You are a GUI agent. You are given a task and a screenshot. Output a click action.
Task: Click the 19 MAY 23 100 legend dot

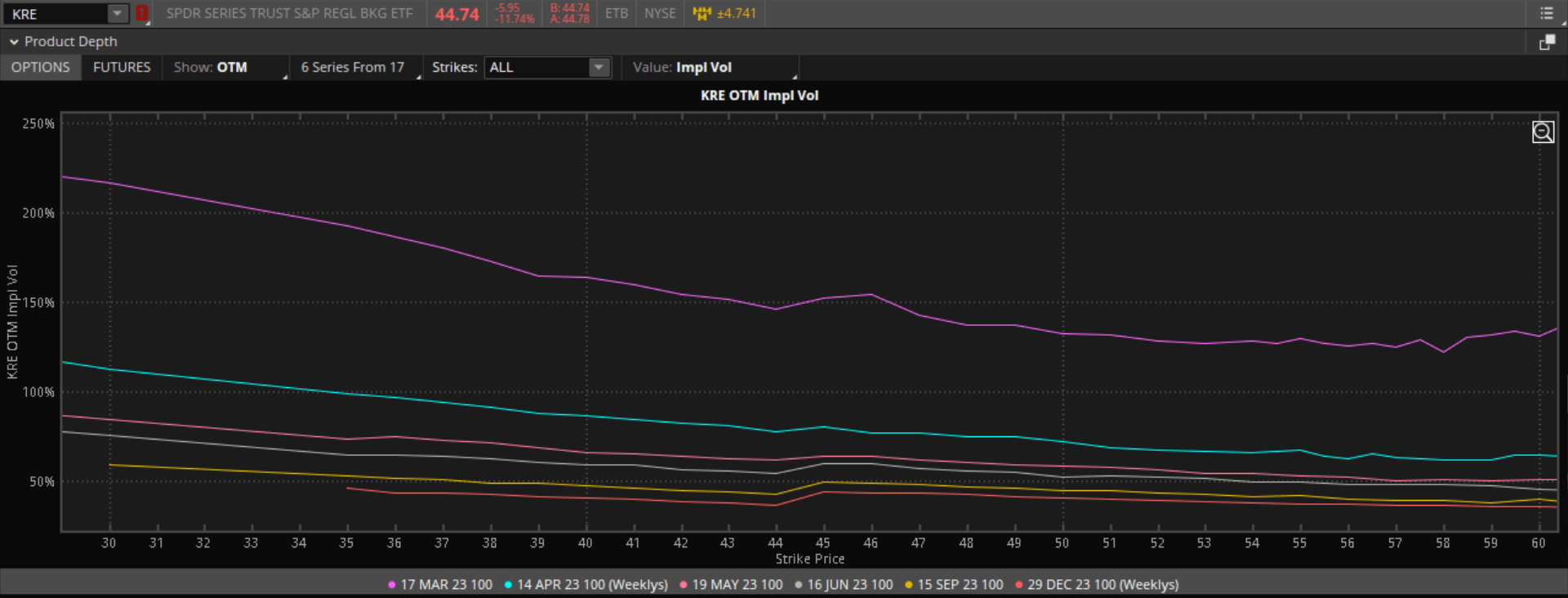(x=684, y=585)
